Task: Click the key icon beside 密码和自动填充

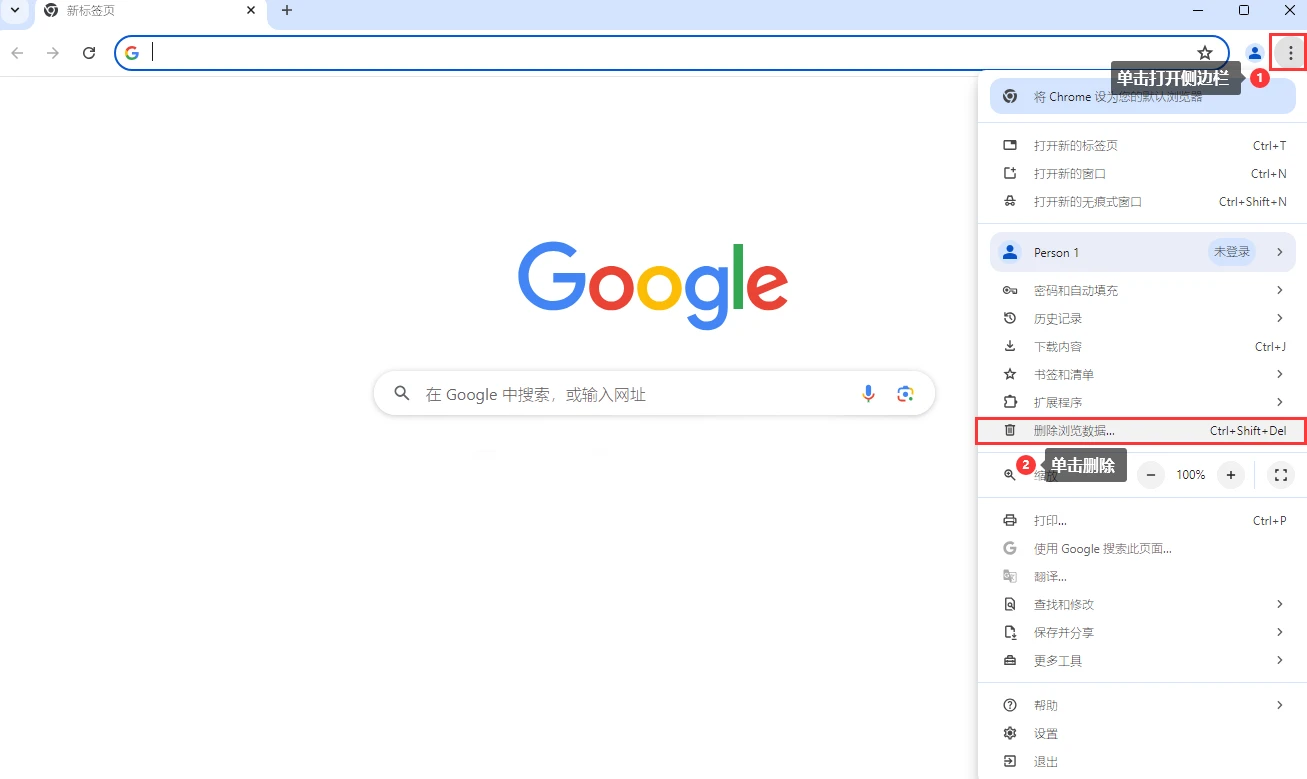Action: pyautogui.click(x=1010, y=290)
